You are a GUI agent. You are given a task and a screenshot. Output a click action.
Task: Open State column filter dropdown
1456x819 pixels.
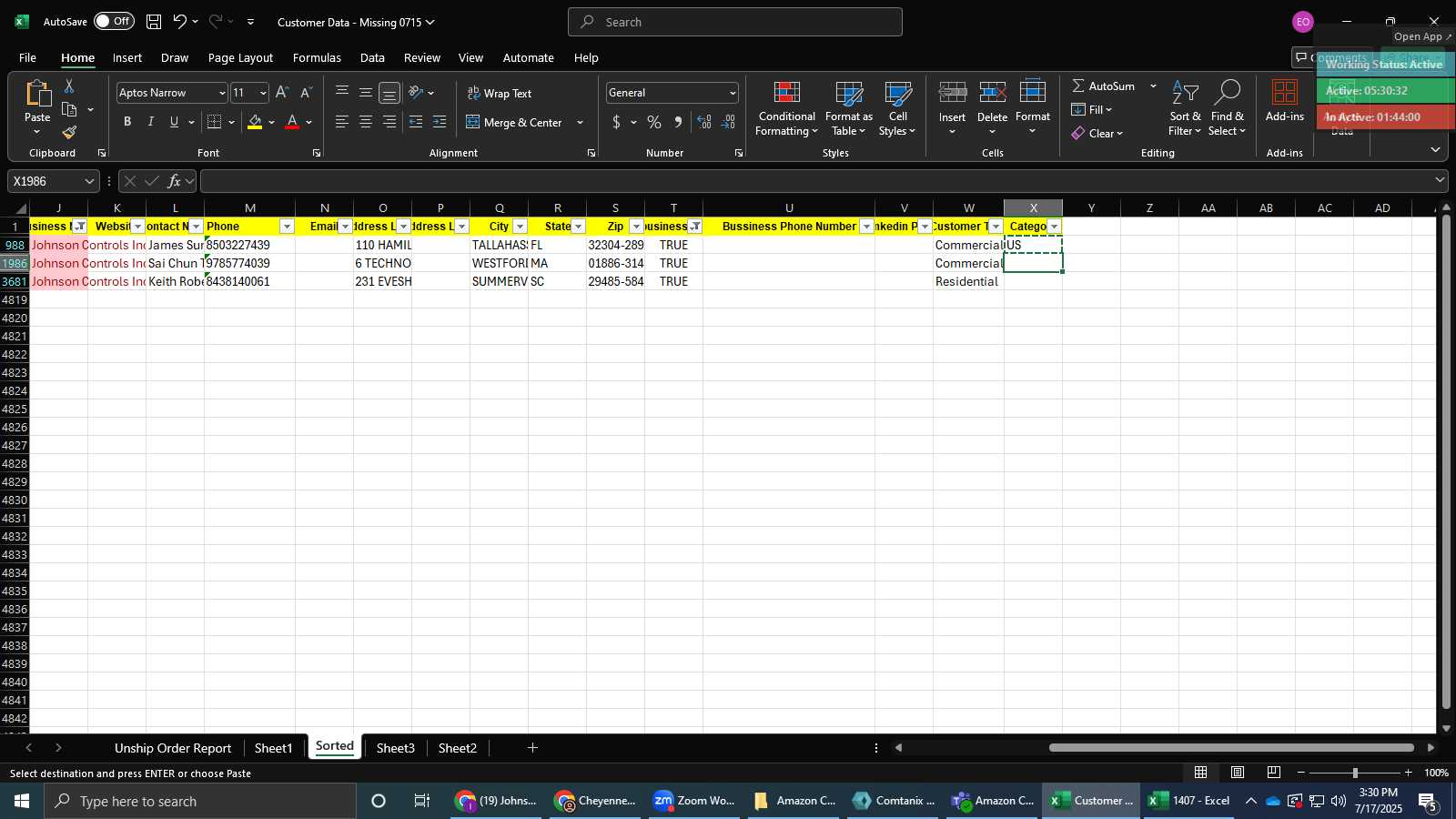pyautogui.click(x=578, y=227)
